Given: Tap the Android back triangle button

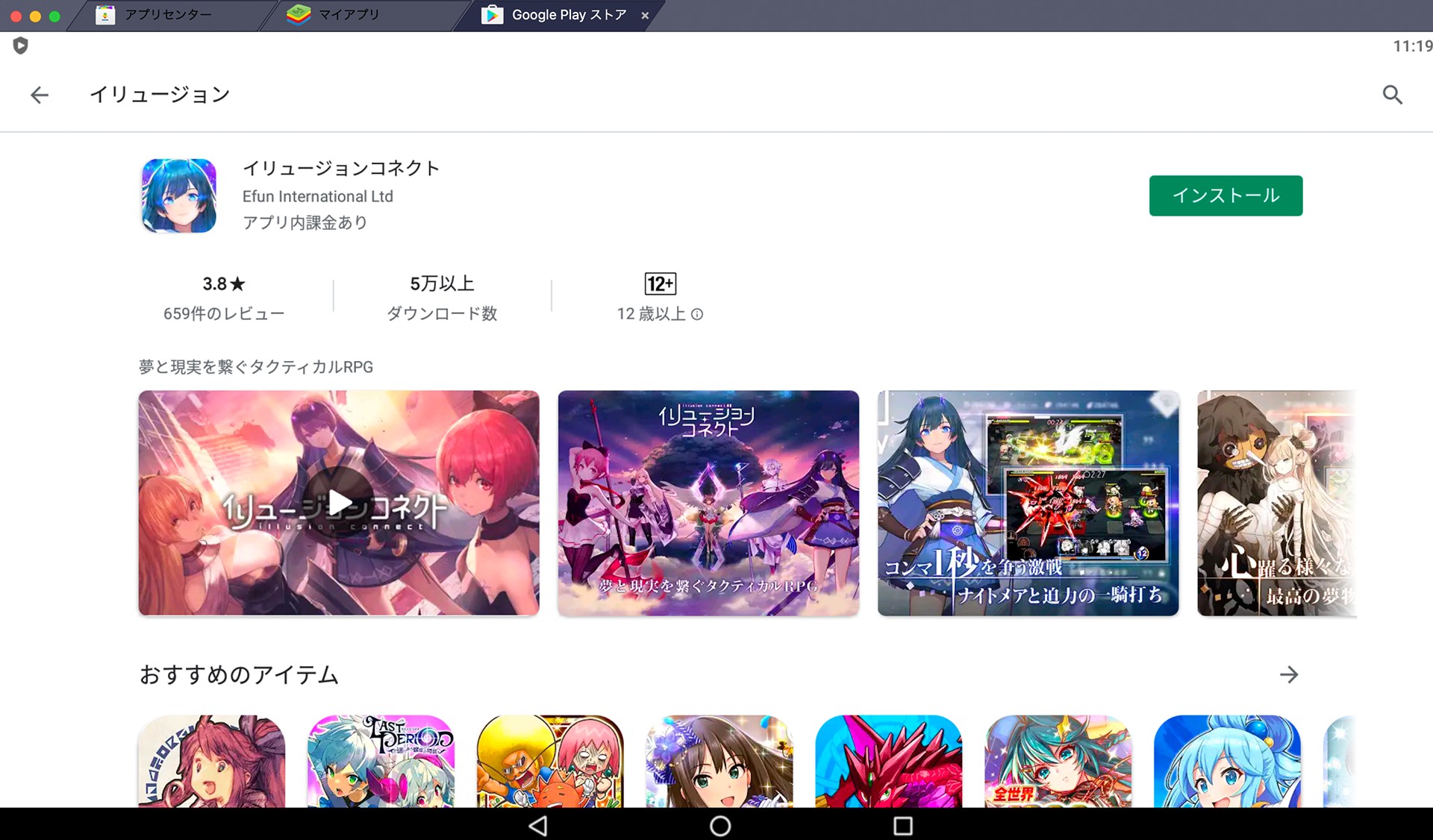Looking at the screenshot, I should click(538, 825).
